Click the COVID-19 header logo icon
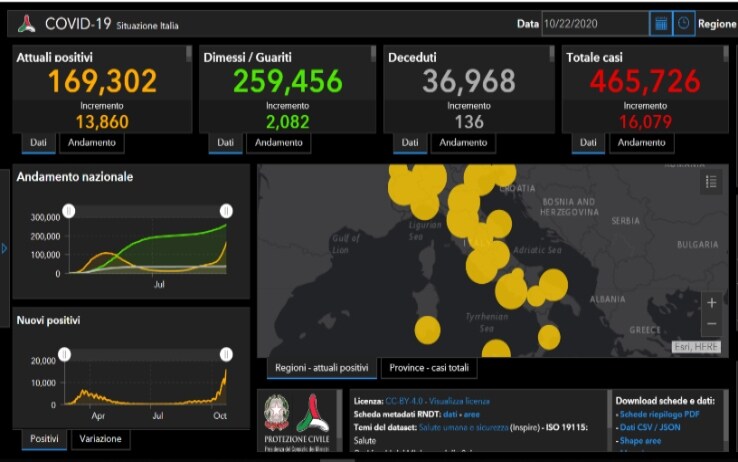The height and width of the screenshot is (462, 738). click(x=26, y=24)
